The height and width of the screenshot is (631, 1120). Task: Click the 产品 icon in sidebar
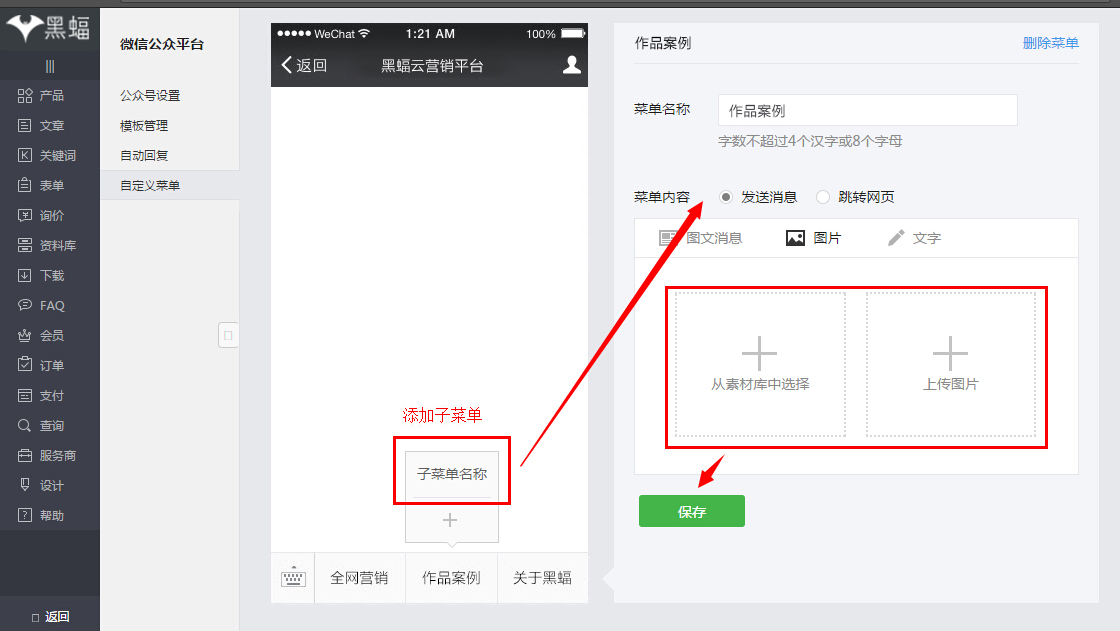[26, 96]
